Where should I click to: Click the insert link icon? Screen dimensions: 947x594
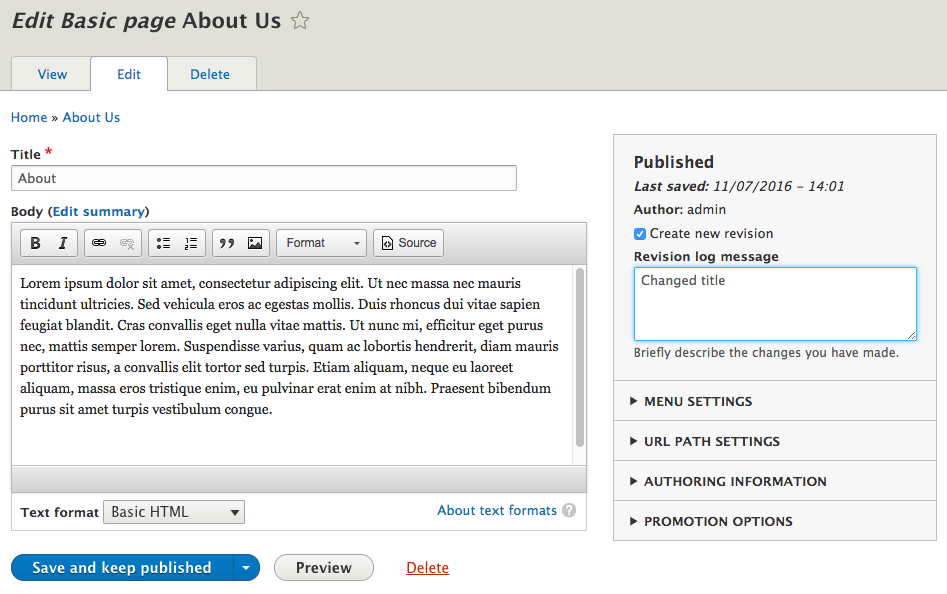(x=99, y=243)
